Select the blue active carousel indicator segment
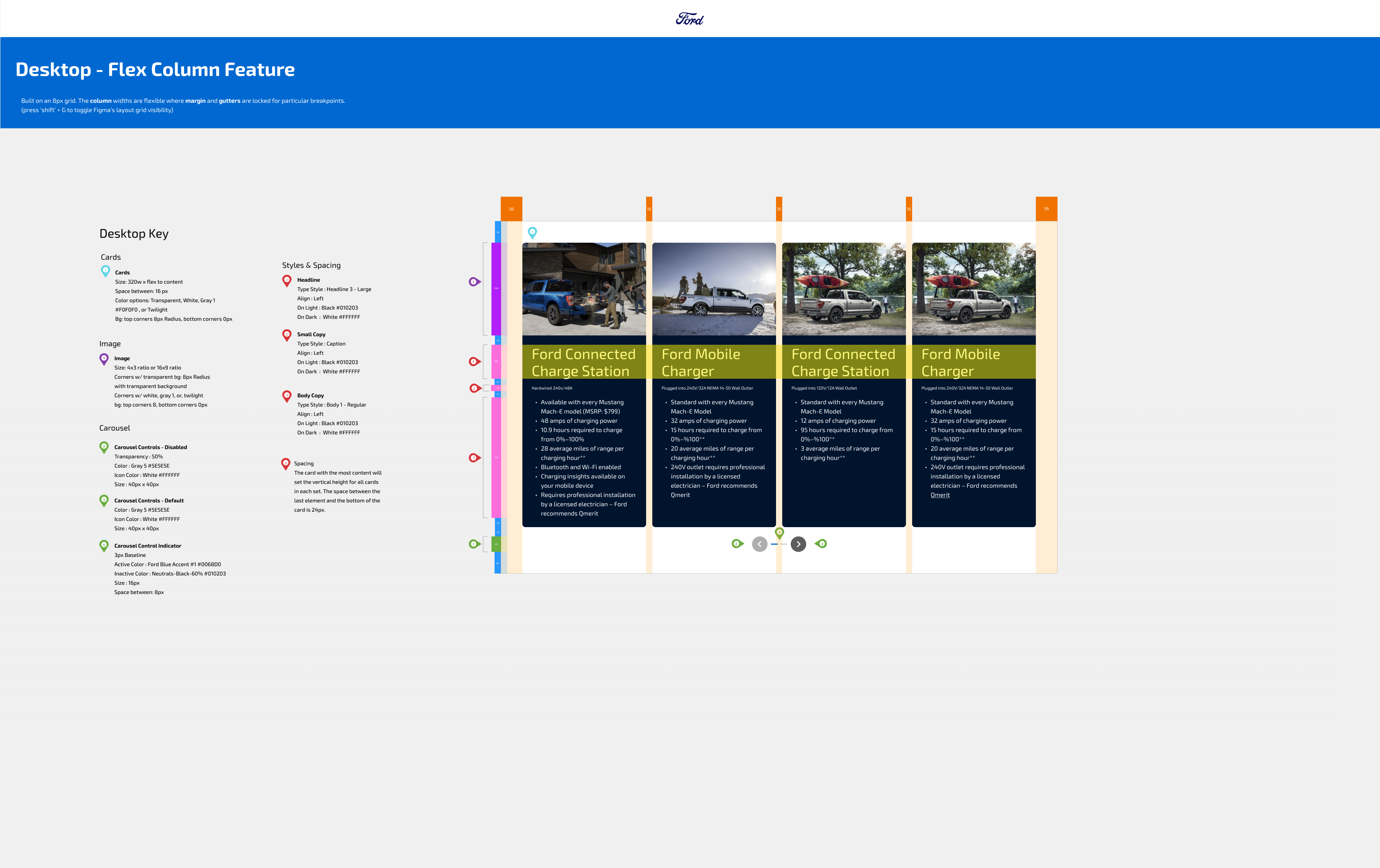 (x=774, y=544)
